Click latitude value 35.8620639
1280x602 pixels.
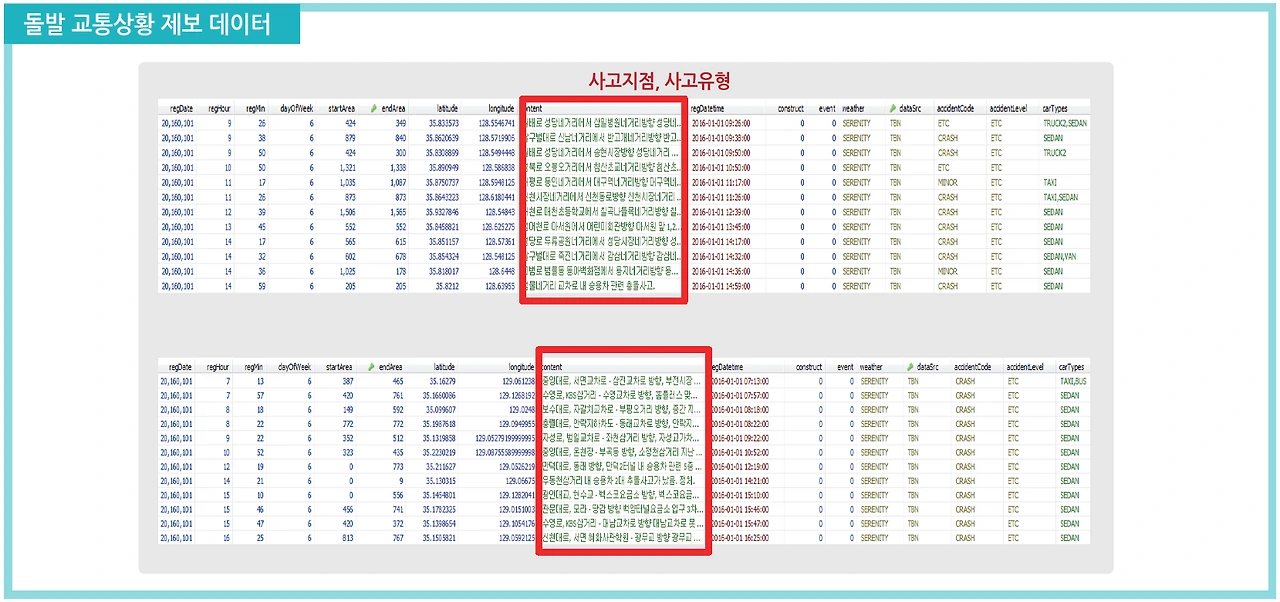pos(440,137)
